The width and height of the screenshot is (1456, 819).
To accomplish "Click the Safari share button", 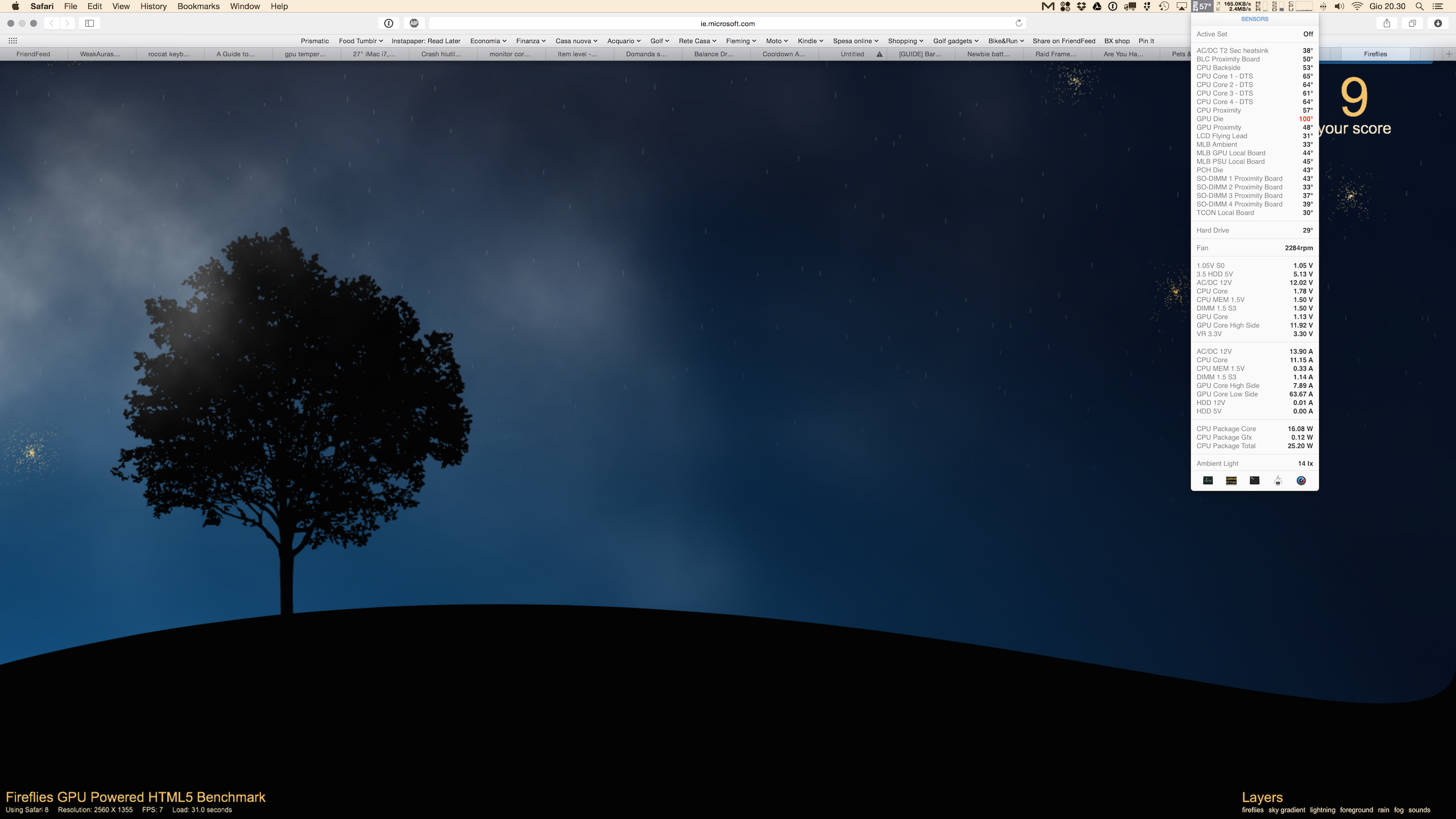I will [1387, 23].
